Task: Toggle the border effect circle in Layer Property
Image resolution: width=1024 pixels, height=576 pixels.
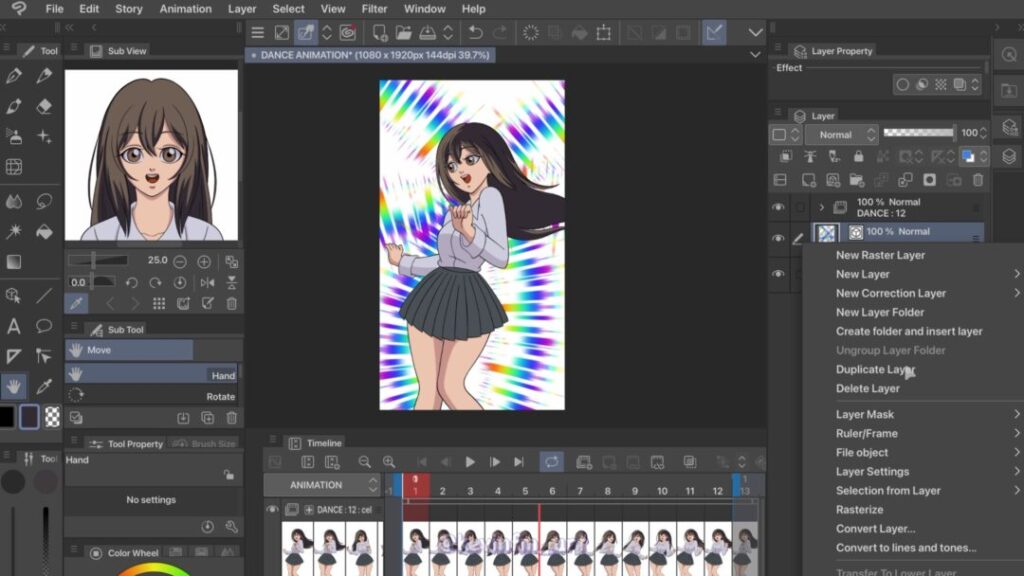Action: [x=903, y=84]
